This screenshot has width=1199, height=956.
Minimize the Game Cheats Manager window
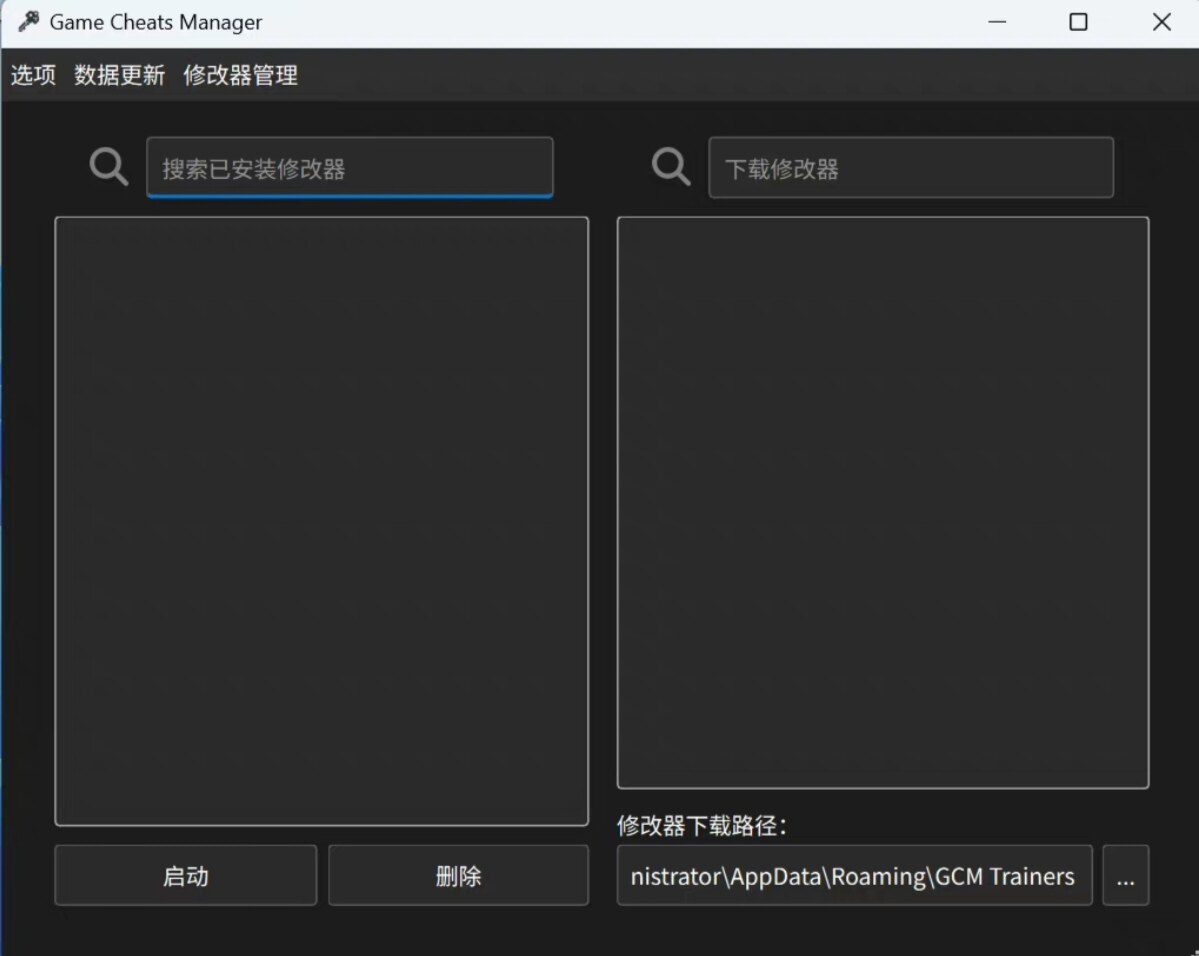[997, 21]
